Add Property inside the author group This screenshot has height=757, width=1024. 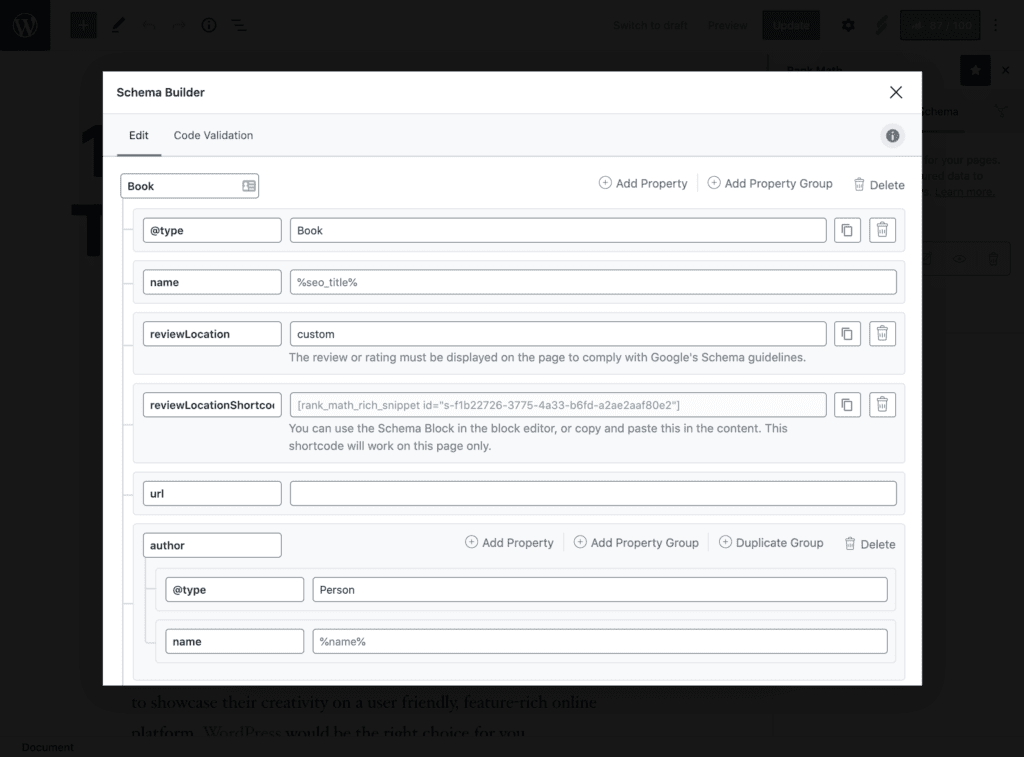[x=509, y=543]
